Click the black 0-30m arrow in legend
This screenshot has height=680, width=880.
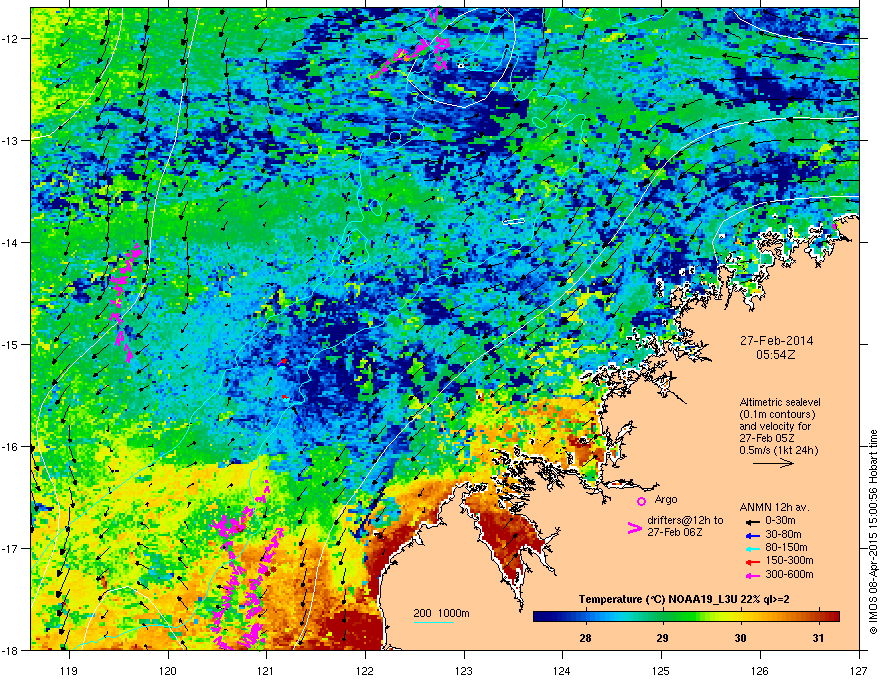tap(753, 521)
